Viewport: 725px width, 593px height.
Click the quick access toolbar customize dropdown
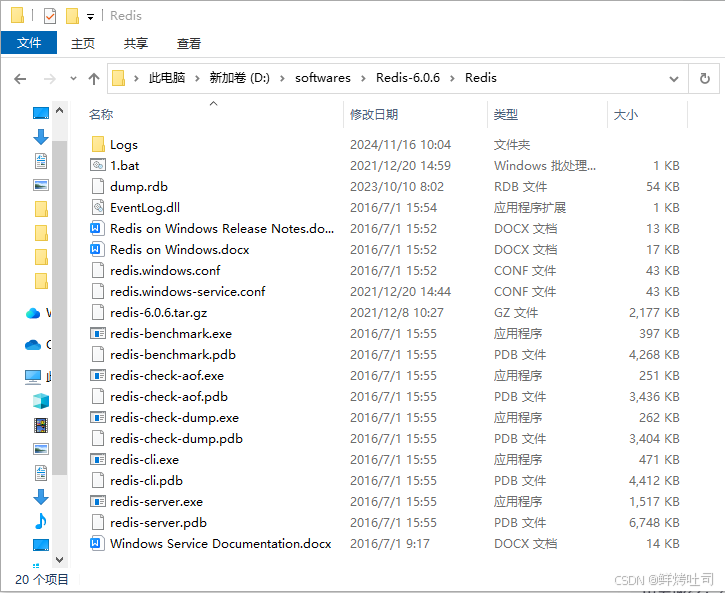tap(91, 17)
